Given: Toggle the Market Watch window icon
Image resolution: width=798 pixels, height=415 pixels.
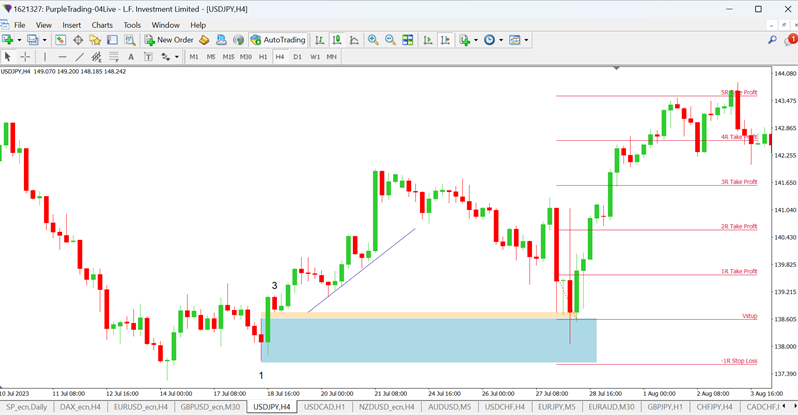Looking at the screenshot, I should coord(61,40).
